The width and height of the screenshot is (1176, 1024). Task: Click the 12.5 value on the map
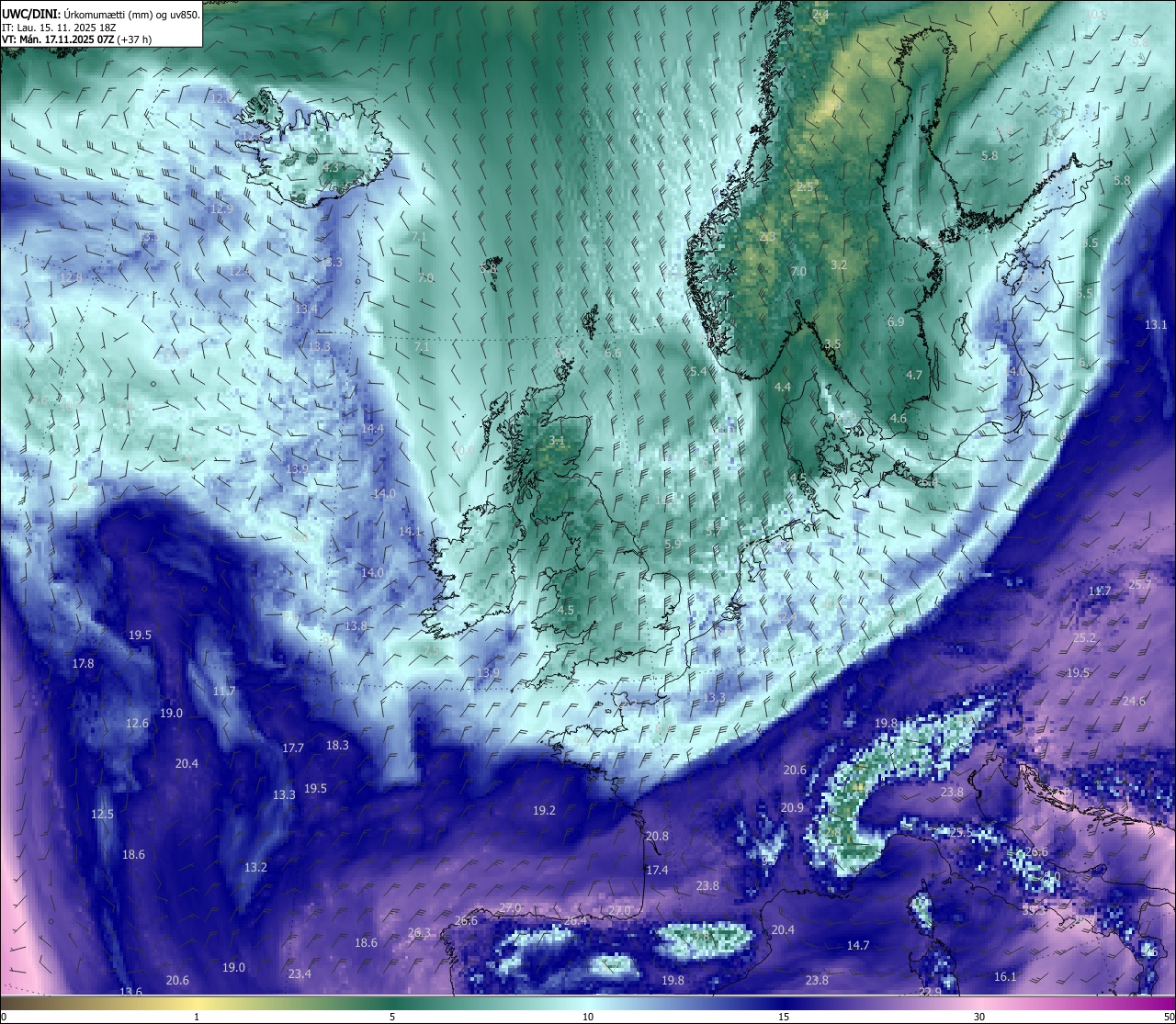[102, 814]
